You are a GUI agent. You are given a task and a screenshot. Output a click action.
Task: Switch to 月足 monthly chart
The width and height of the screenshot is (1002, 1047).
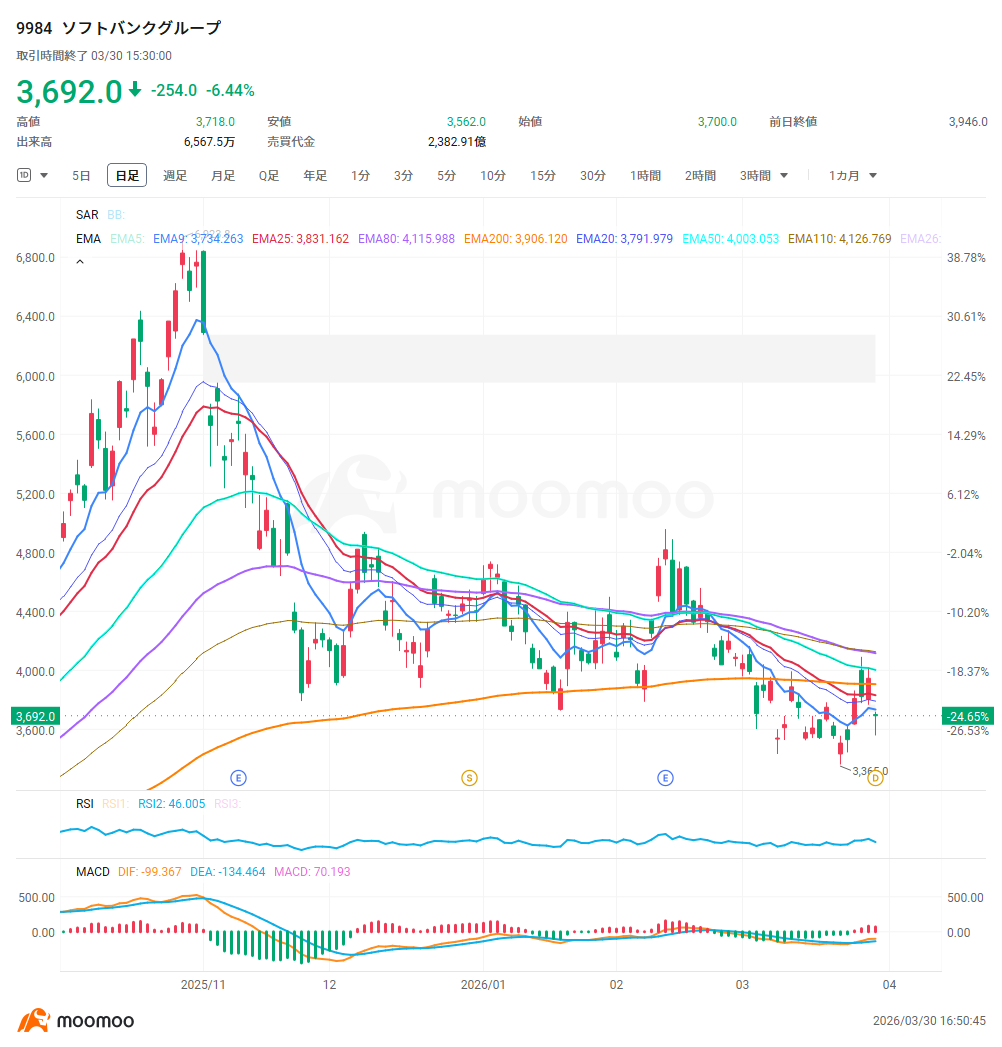(x=223, y=176)
